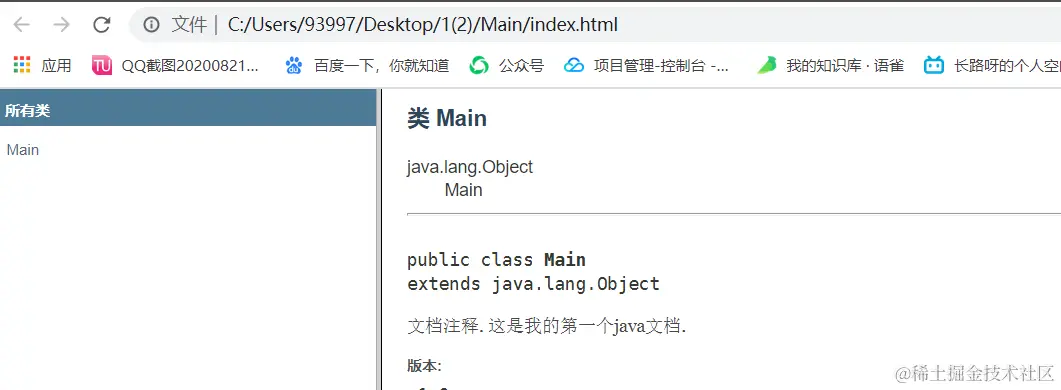This screenshot has height=390, width=1061.
Task: Click the browser forward arrow
Action: click(x=62, y=25)
